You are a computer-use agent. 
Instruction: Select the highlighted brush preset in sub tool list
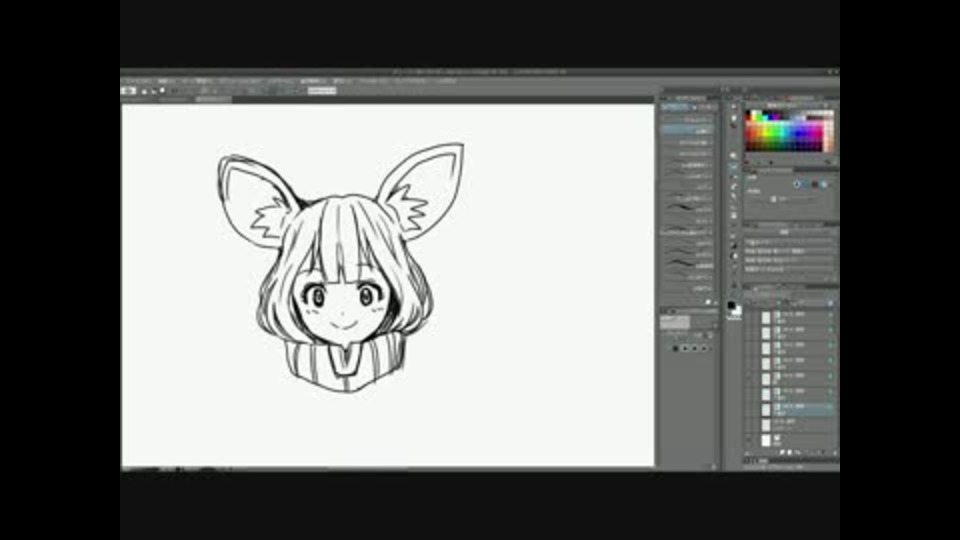click(x=687, y=131)
